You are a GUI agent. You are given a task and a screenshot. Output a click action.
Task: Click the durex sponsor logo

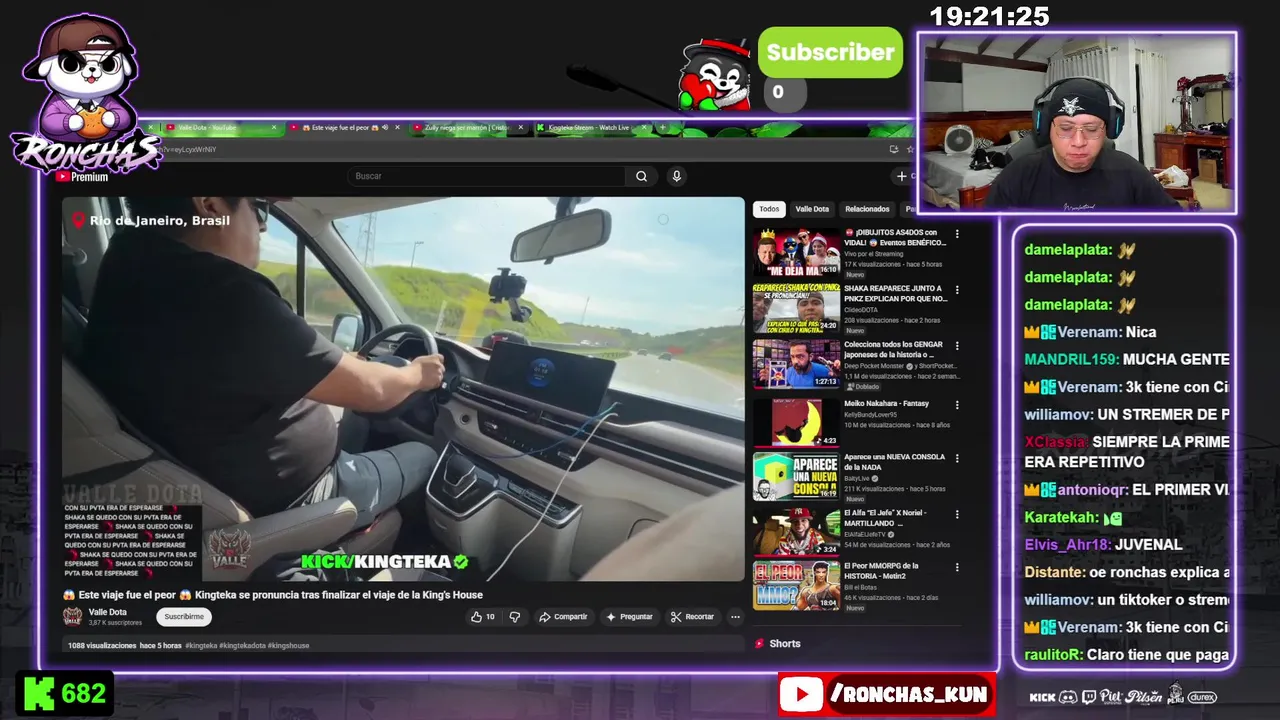pos(1202,697)
